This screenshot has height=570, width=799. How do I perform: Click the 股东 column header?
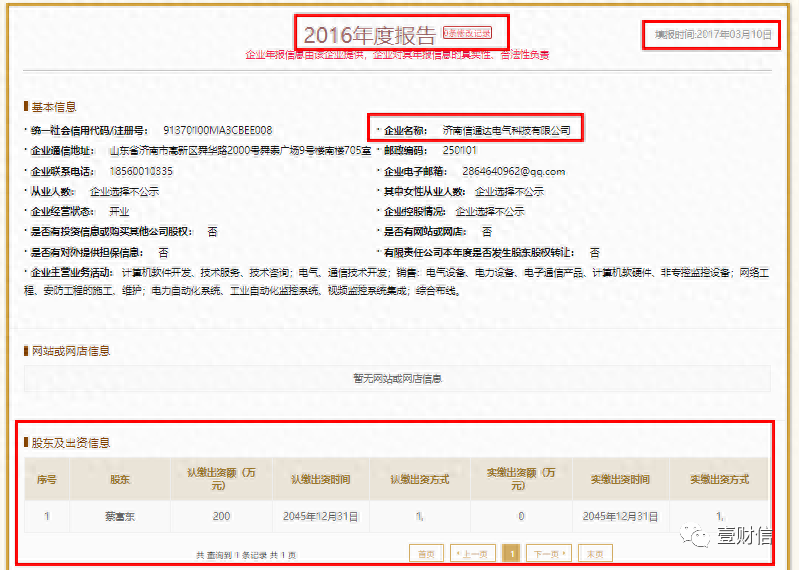(120, 479)
